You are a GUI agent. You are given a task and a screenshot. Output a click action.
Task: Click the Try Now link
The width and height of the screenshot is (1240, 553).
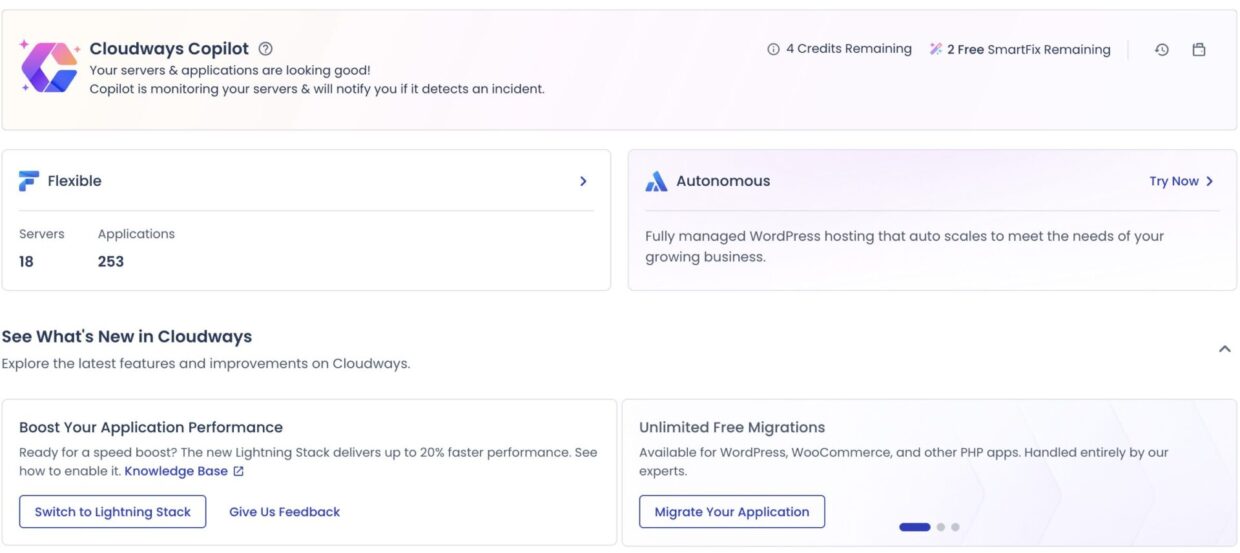tap(1174, 181)
